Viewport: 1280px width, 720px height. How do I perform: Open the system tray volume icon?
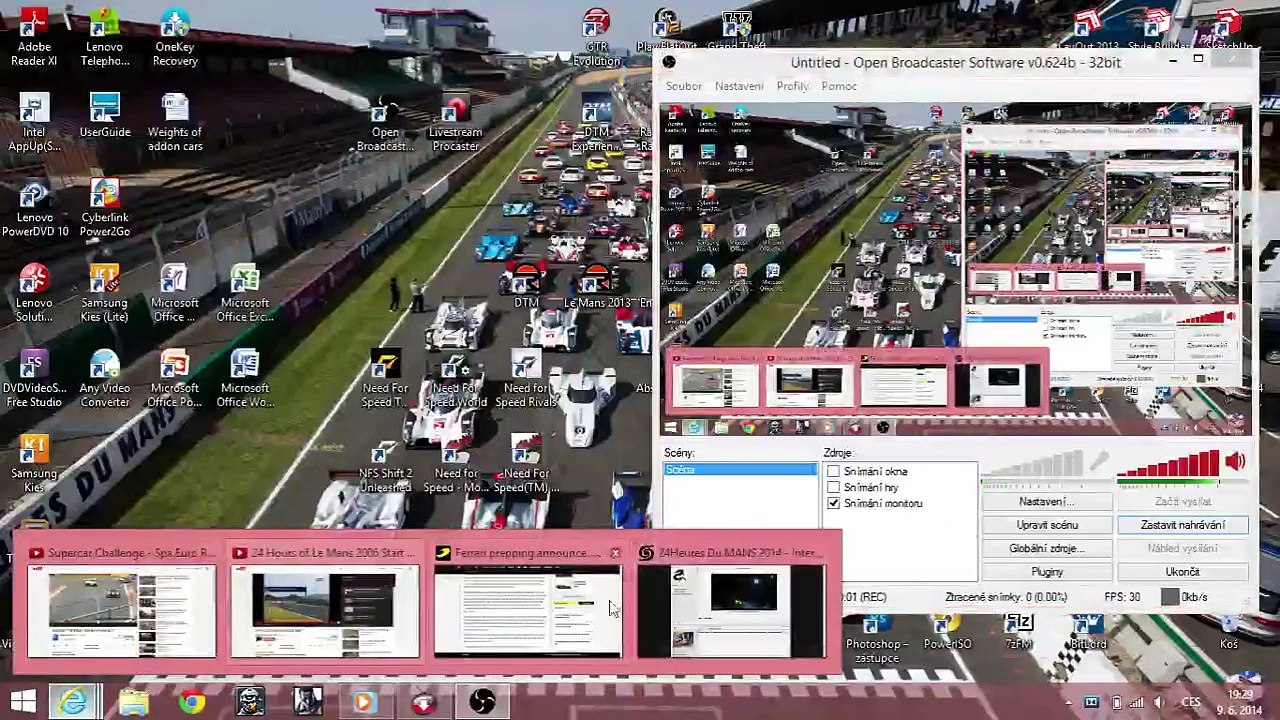(1161, 702)
